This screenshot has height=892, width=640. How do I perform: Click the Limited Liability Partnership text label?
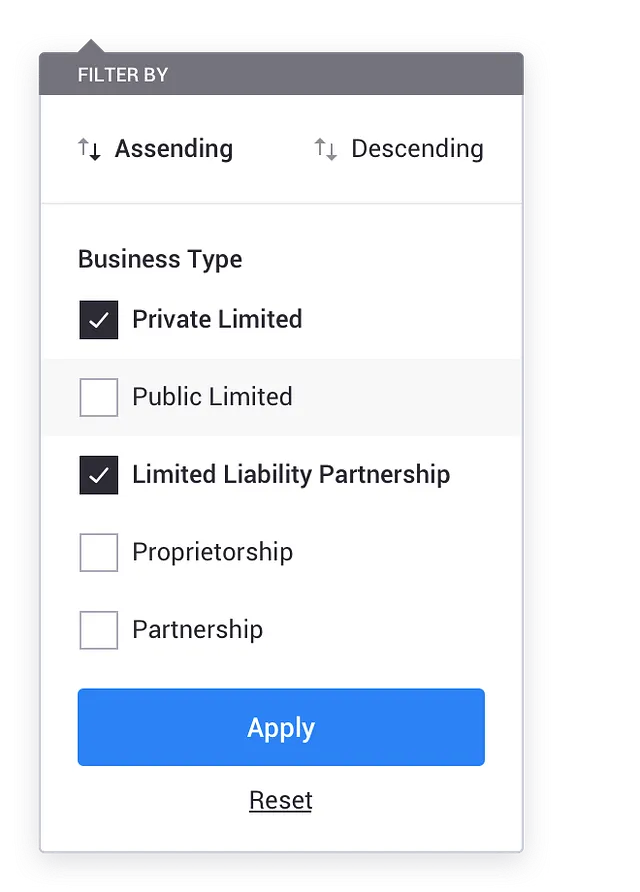click(x=291, y=475)
